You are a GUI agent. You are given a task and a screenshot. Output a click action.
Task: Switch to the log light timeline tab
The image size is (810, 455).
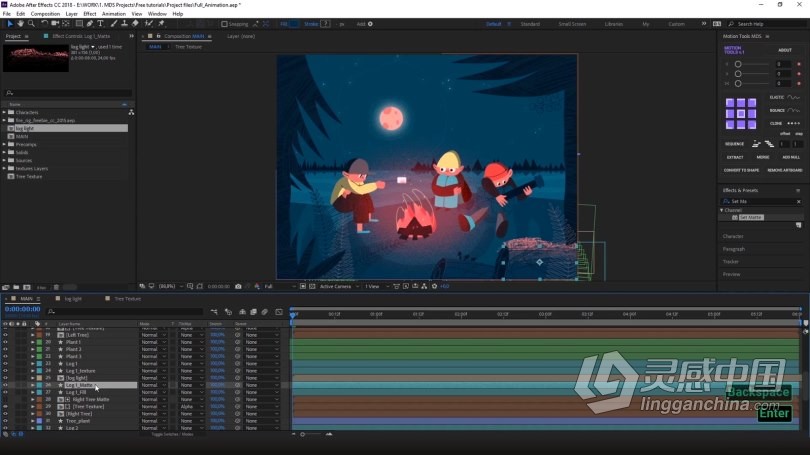pyautogui.click(x=73, y=299)
